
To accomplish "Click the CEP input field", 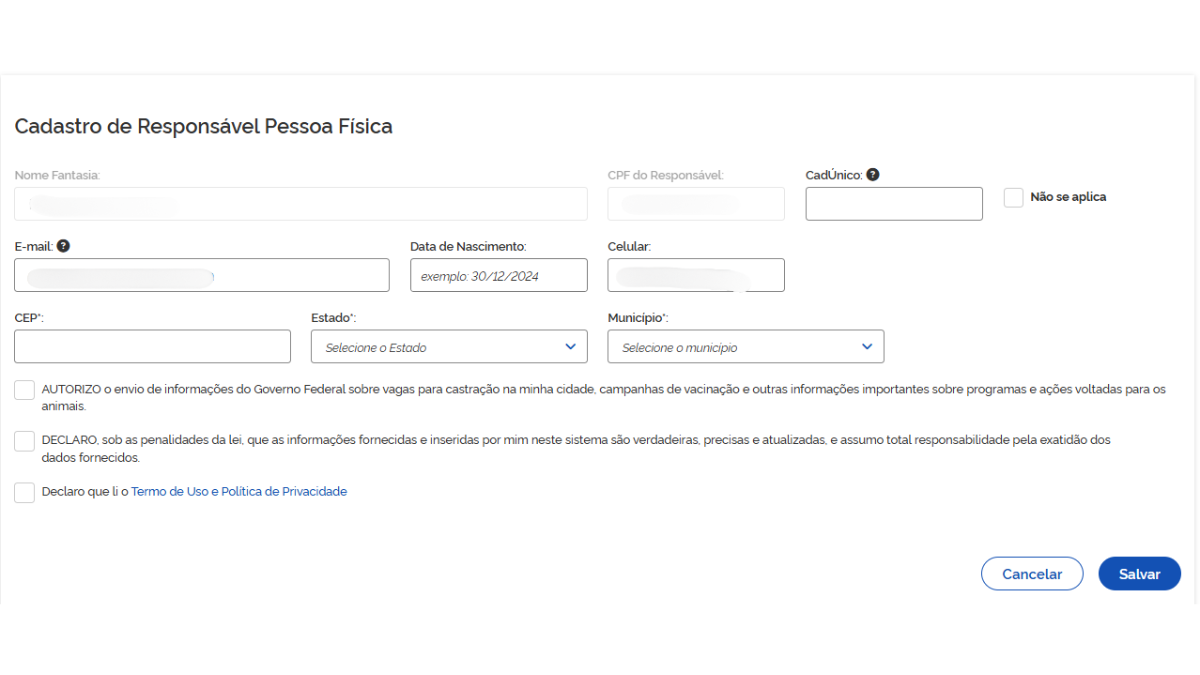I will [152, 346].
